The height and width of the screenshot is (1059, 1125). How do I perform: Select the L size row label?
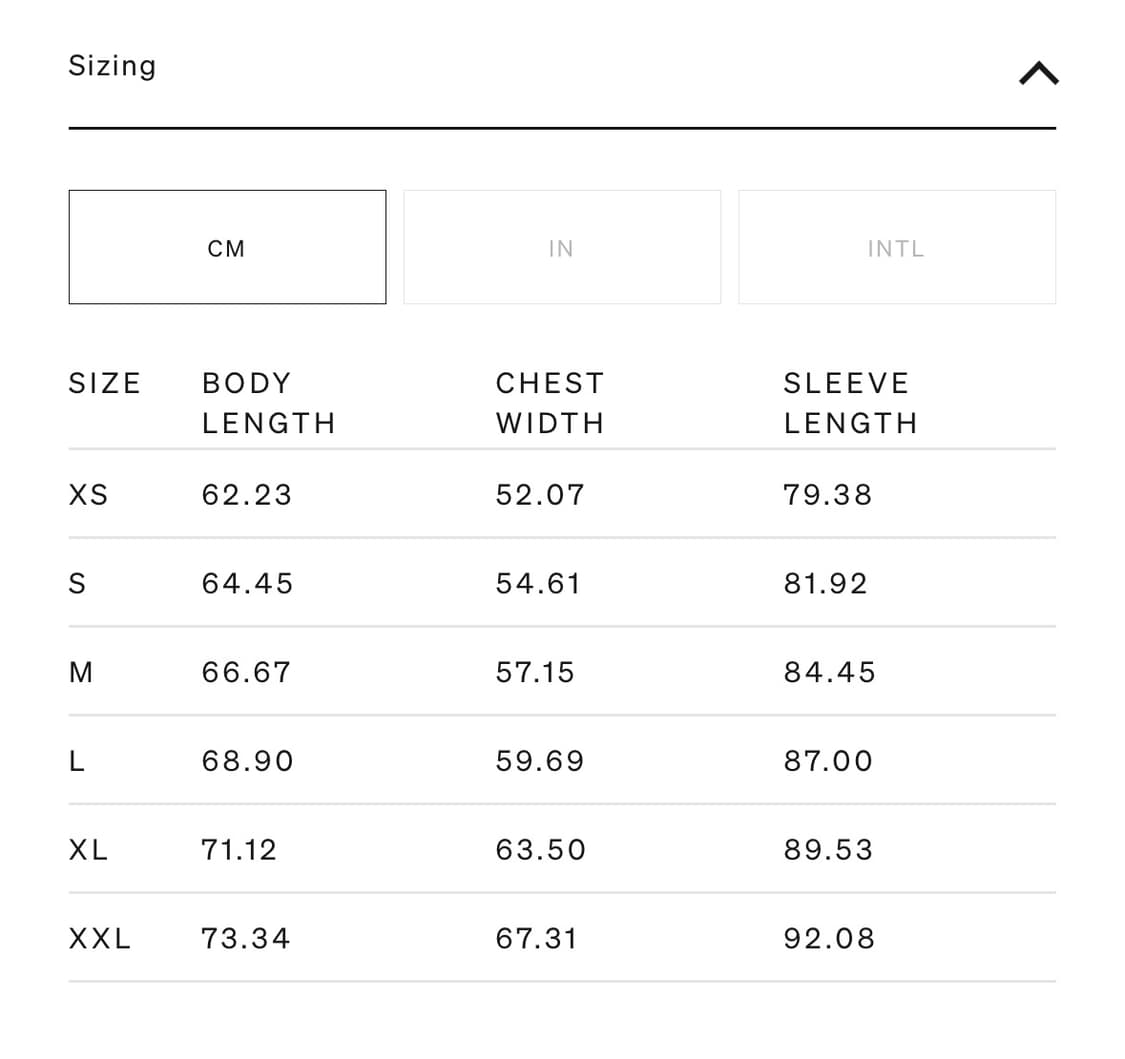point(77,762)
